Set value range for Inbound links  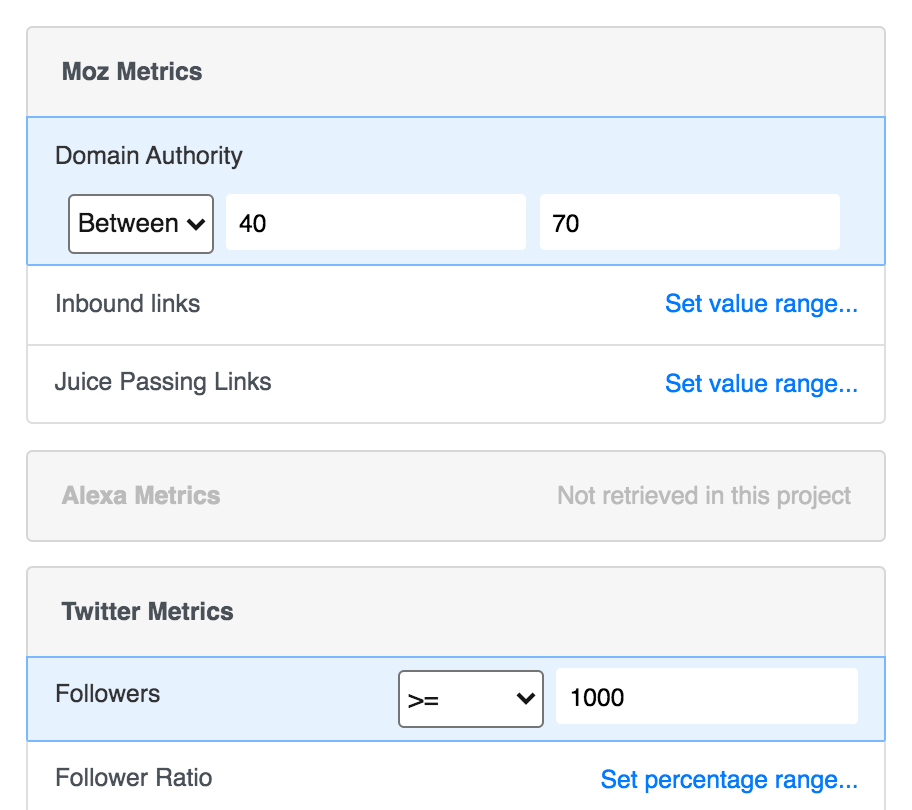[761, 304]
